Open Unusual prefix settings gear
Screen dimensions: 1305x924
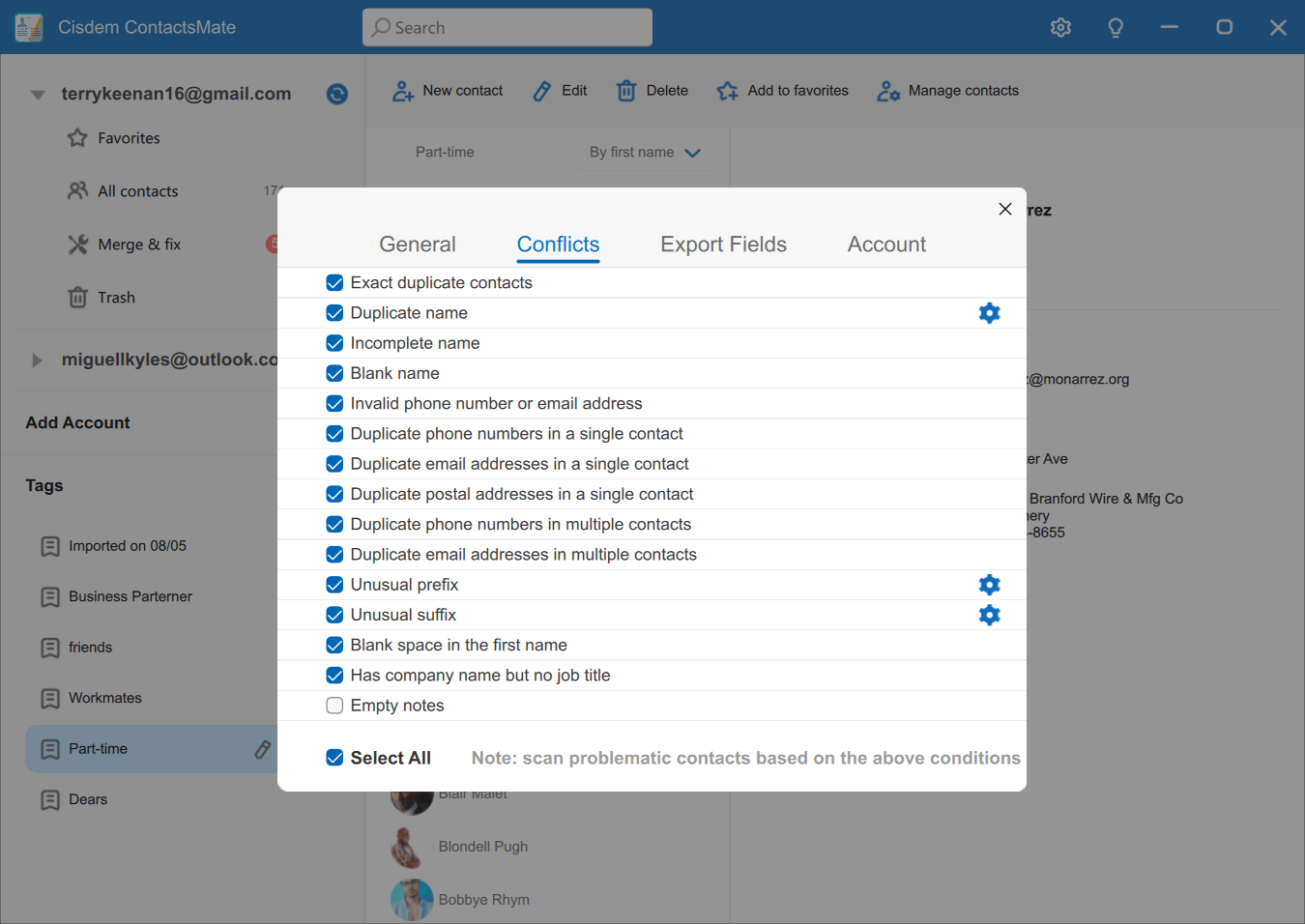[x=989, y=585]
